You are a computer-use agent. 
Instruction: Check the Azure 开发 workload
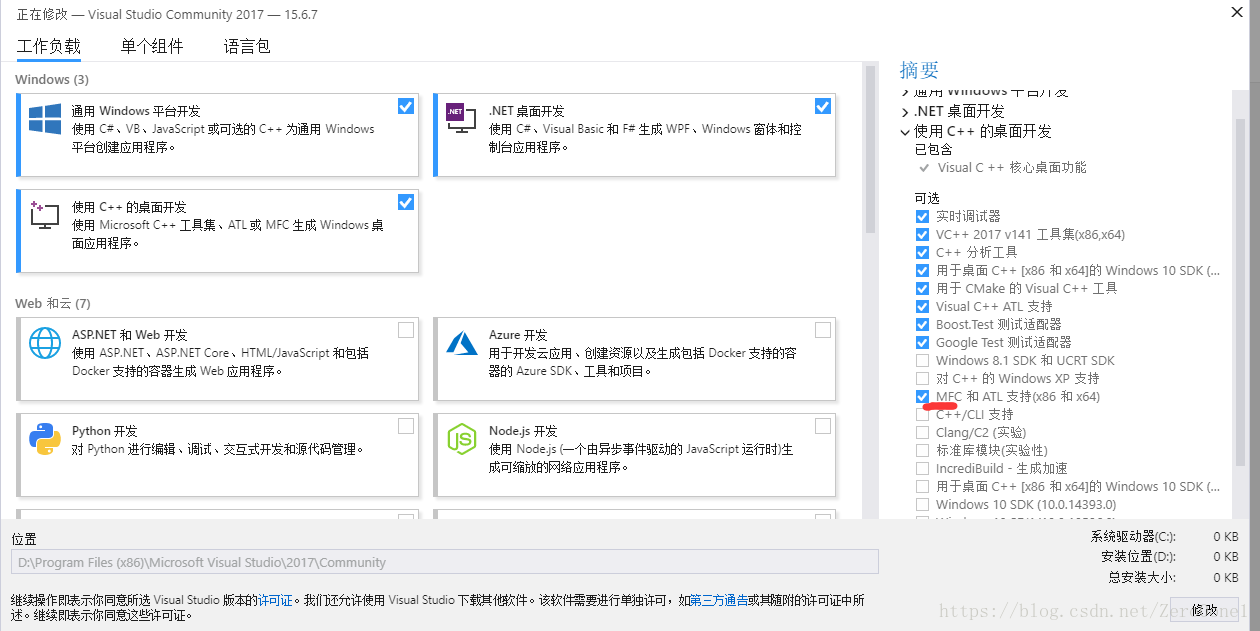(x=822, y=330)
